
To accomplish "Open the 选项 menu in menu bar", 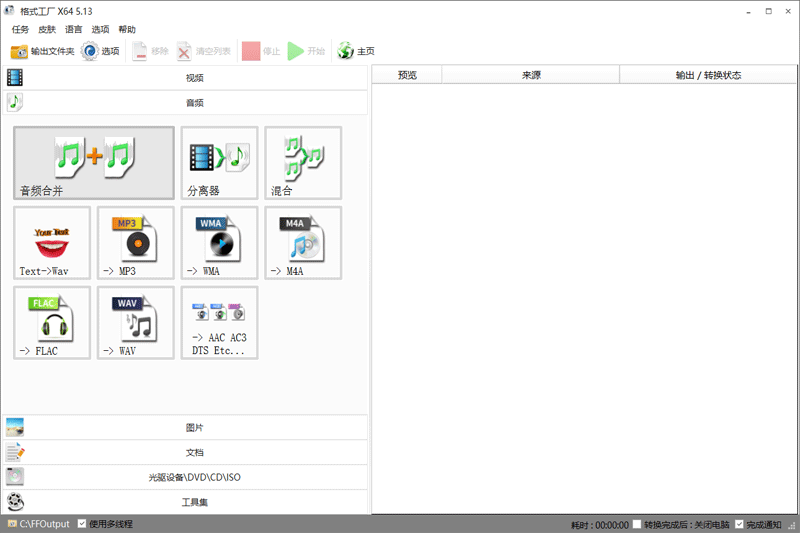I will coord(101,29).
